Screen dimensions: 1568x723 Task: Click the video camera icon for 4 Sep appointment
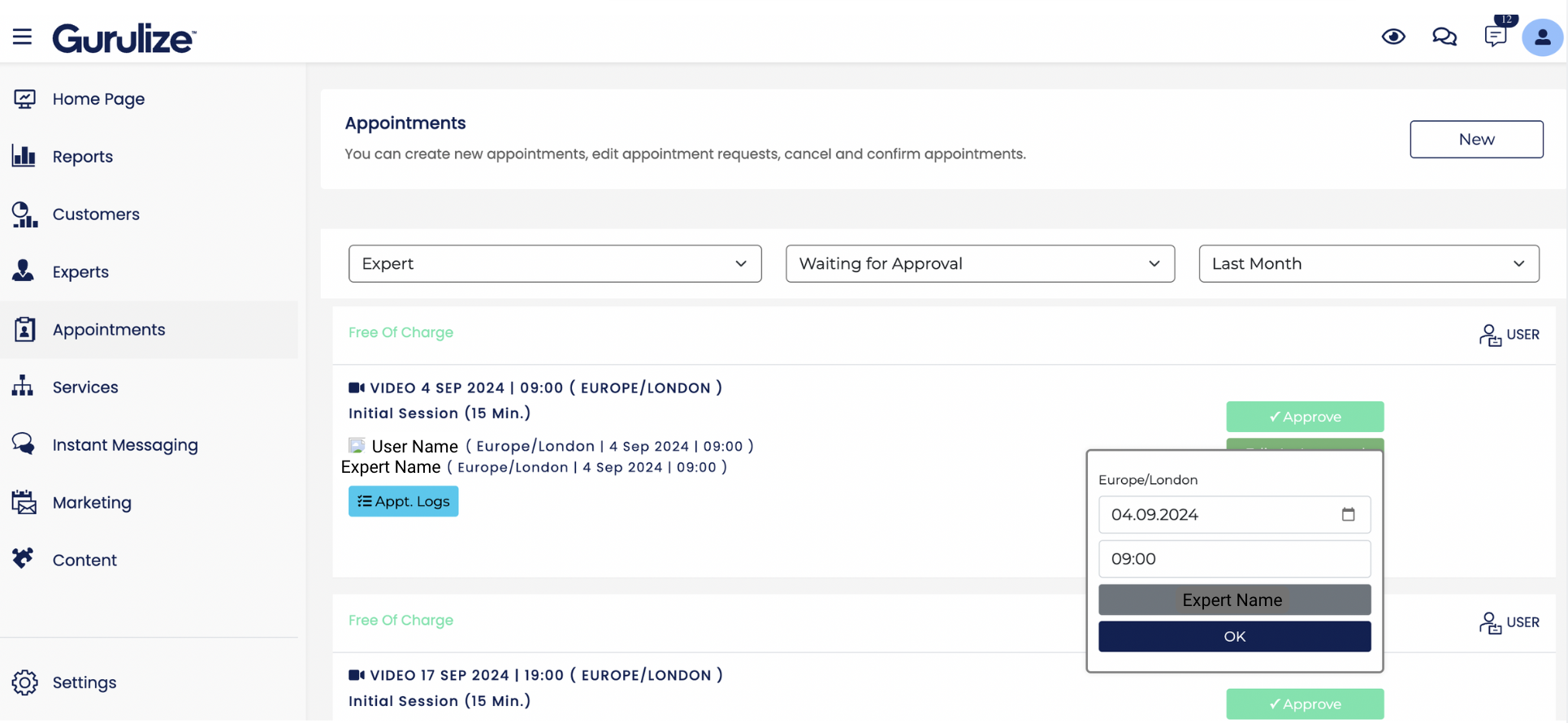tap(357, 387)
